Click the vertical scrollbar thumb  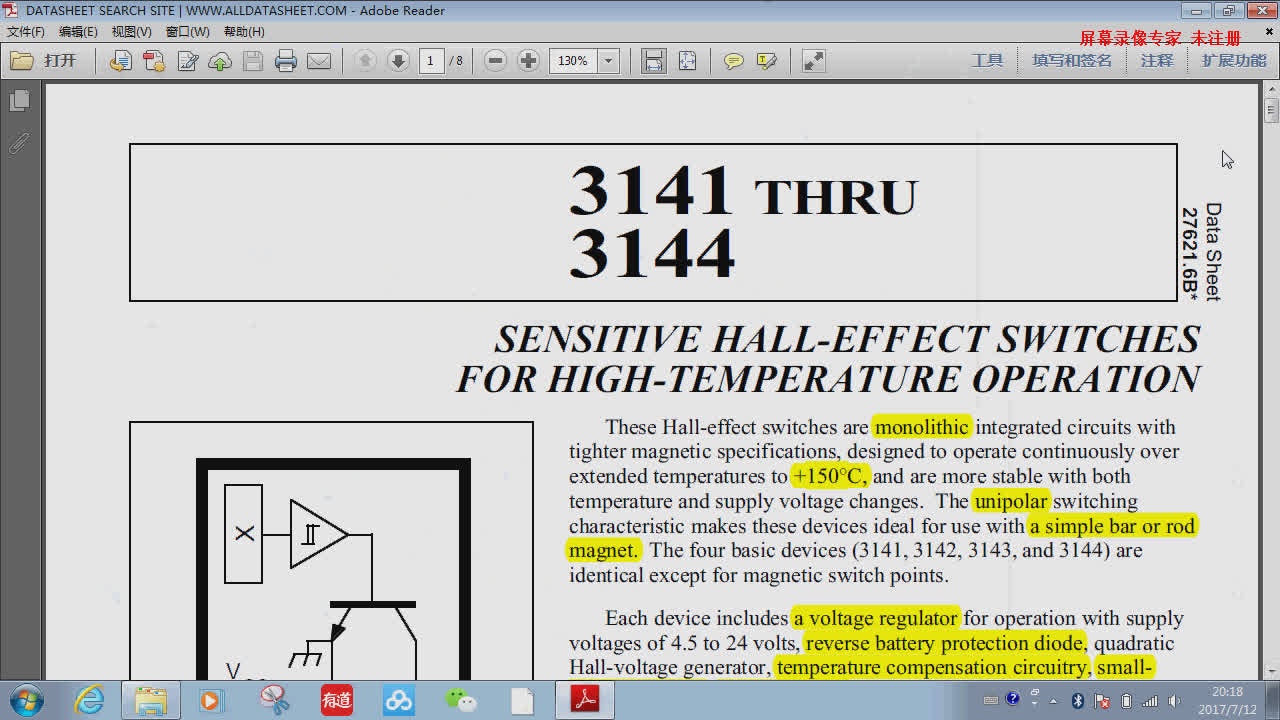pos(1271,109)
